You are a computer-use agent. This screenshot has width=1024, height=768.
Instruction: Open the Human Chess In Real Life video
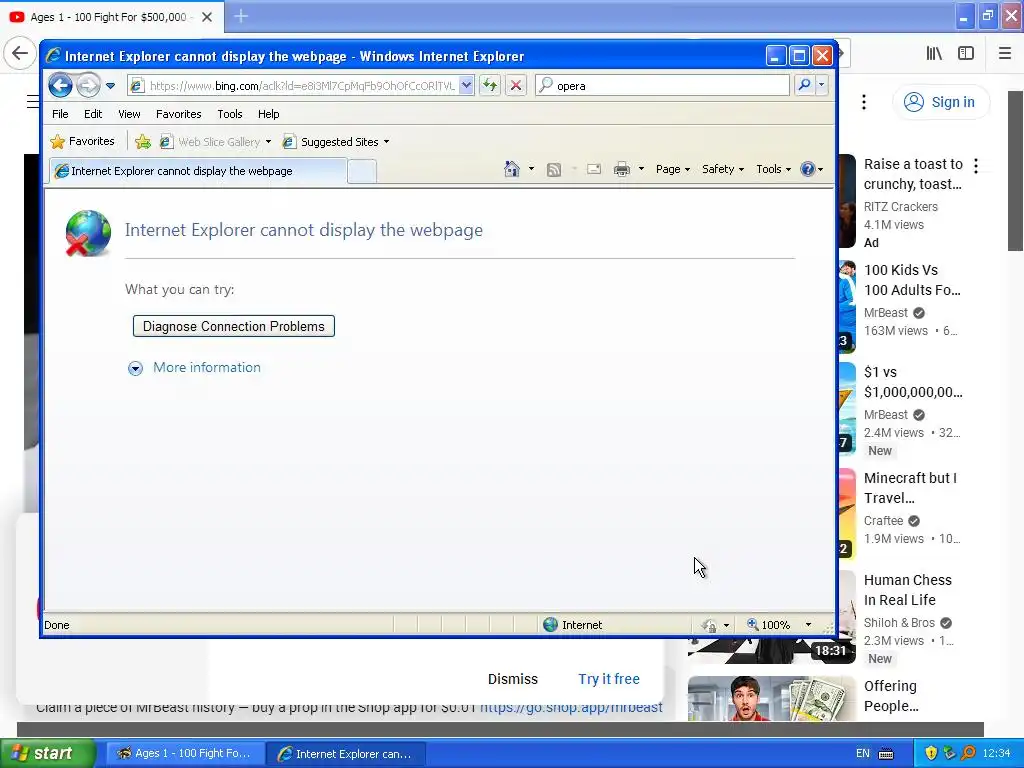(x=908, y=590)
